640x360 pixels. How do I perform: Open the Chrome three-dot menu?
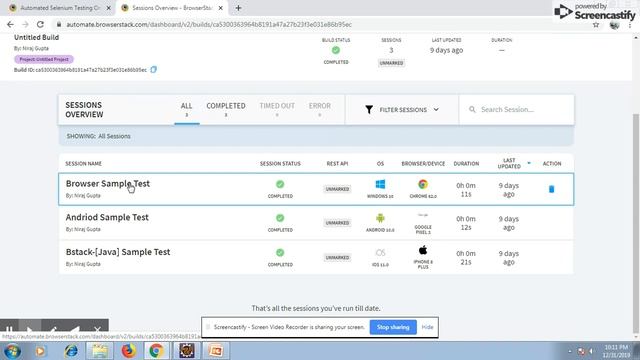(630, 25)
